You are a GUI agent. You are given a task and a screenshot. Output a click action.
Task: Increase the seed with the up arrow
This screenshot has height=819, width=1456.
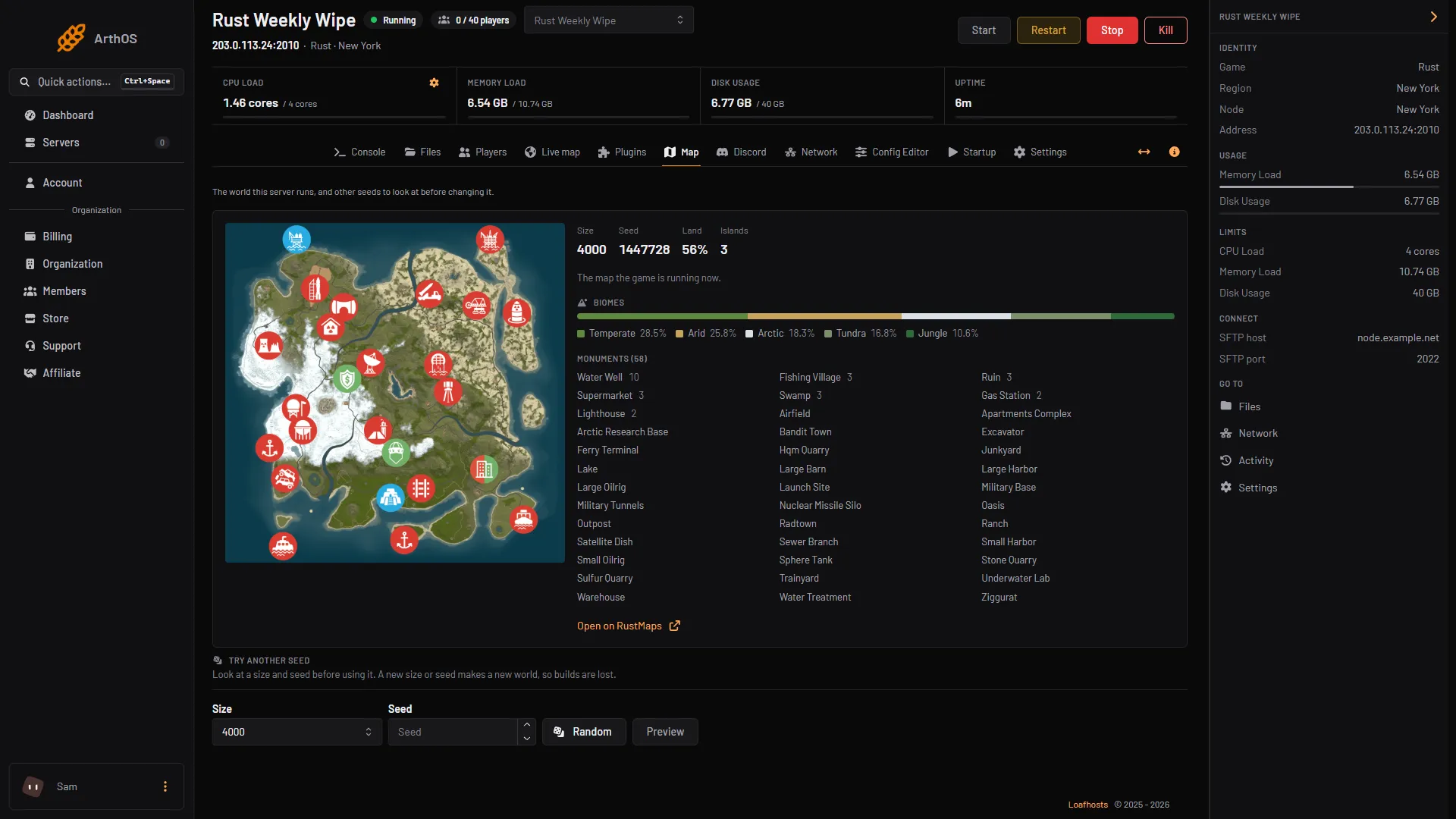527,725
